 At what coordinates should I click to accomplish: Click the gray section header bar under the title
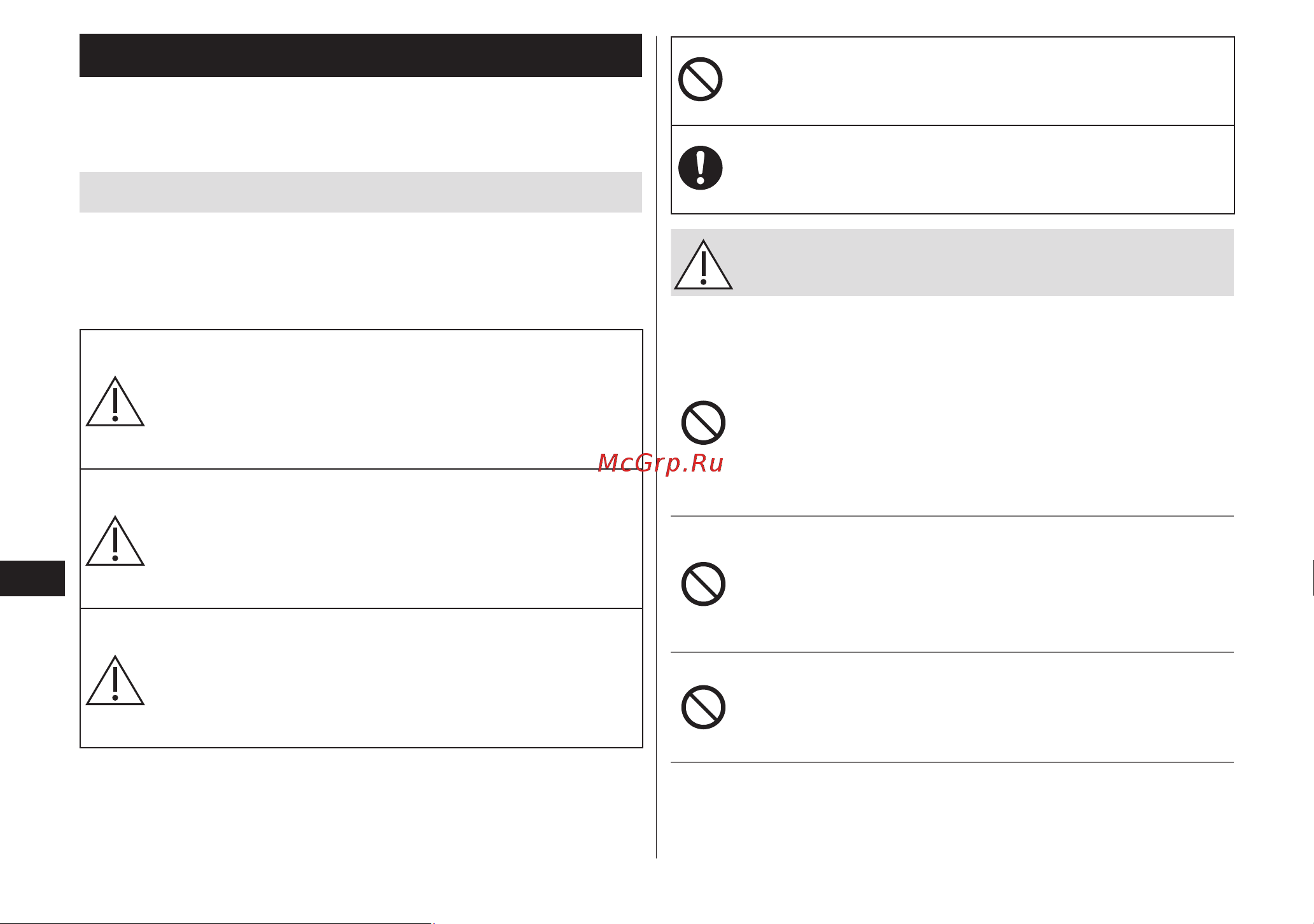click(361, 192)
